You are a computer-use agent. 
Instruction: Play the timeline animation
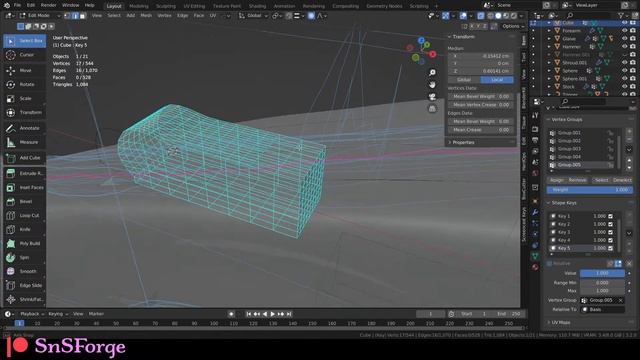tap(272, 314)
